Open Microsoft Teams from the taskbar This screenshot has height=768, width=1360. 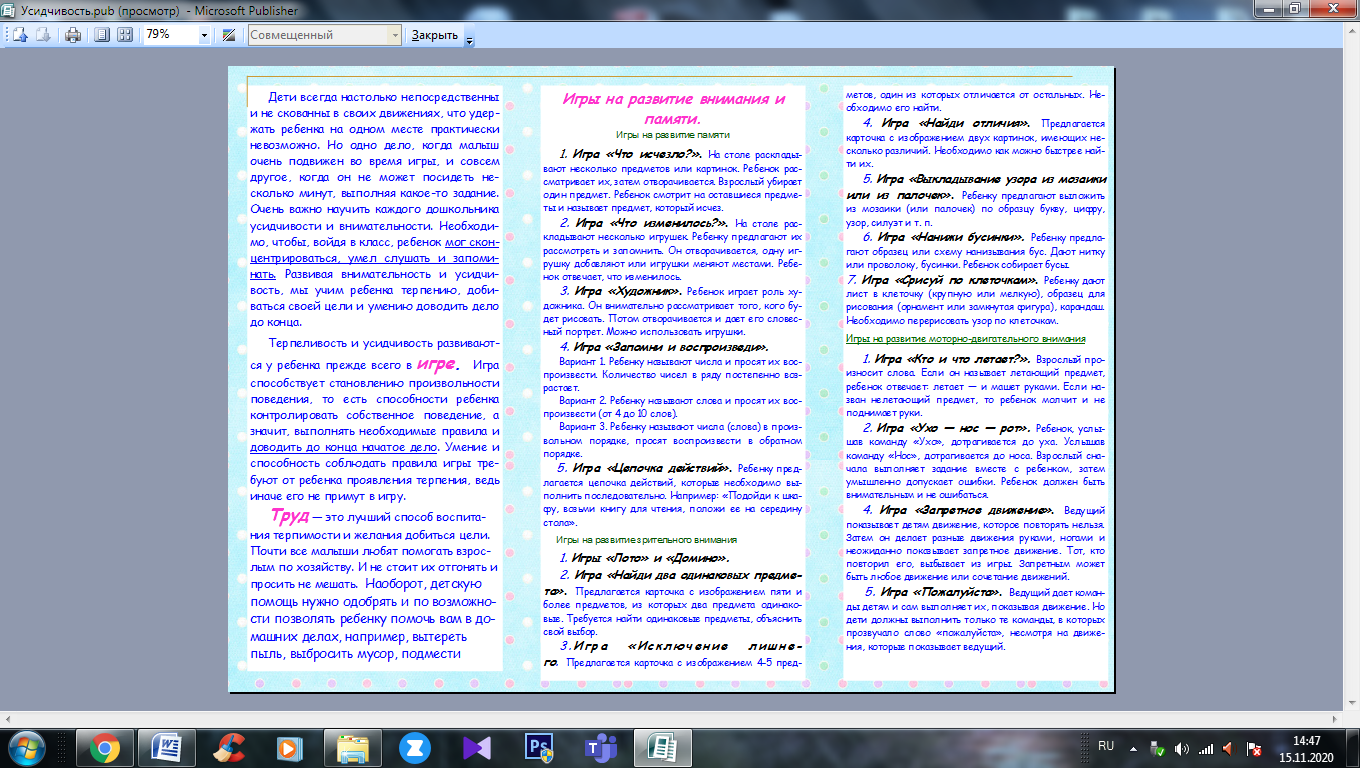600,747
